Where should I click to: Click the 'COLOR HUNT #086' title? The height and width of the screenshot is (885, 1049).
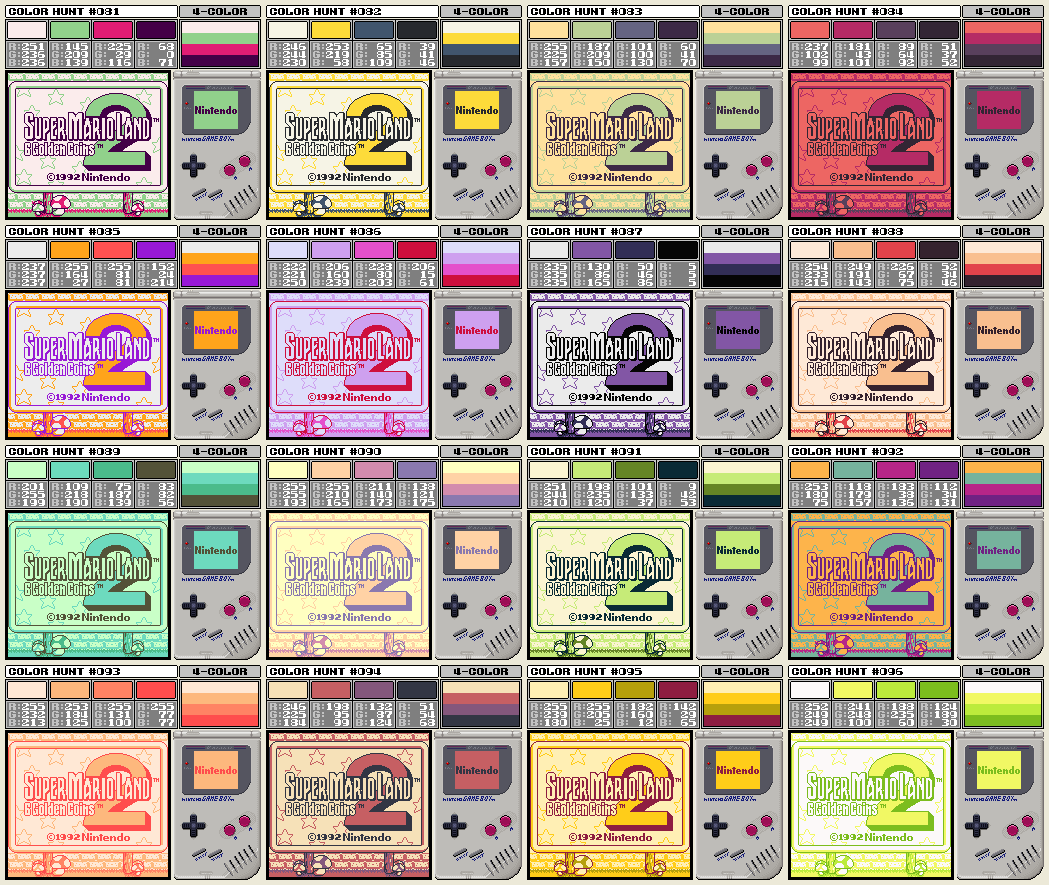(325, 231)
